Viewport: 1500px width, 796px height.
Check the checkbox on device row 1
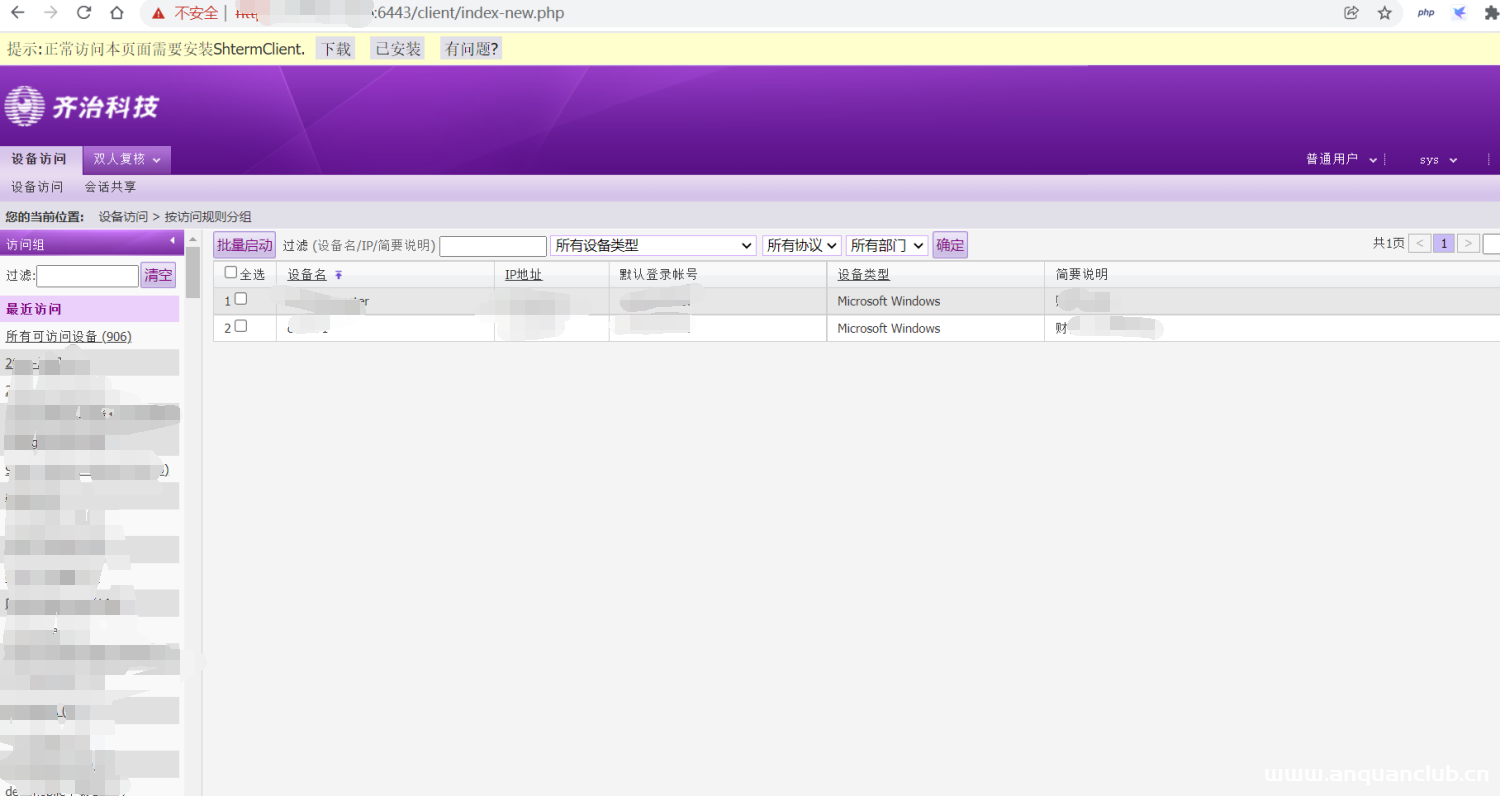241,298
